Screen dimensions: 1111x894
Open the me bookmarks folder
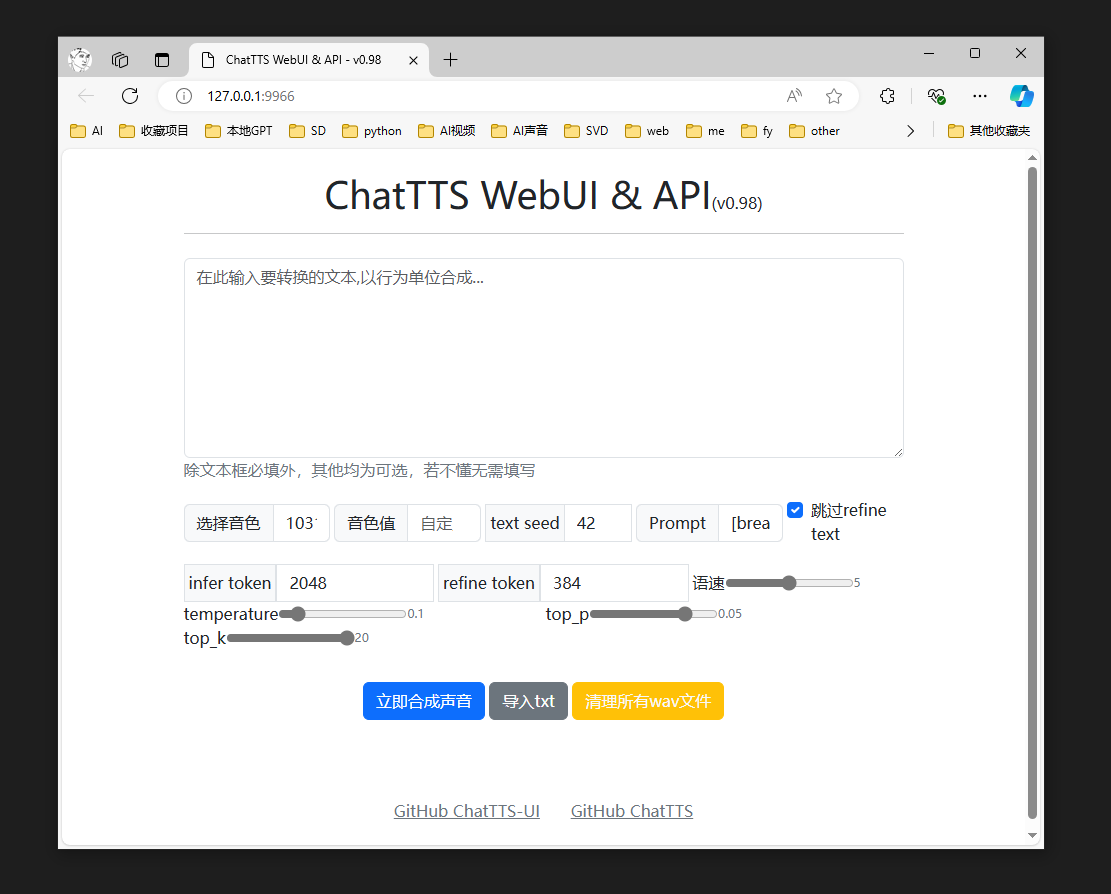click(x=705, y=131)
